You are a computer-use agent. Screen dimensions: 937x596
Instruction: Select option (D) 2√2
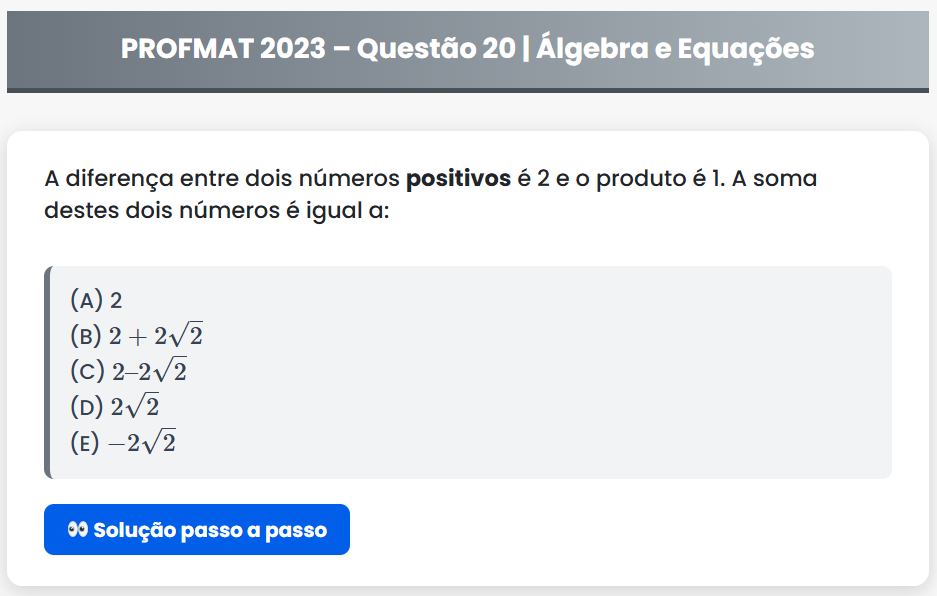click(x=115, y=407)
